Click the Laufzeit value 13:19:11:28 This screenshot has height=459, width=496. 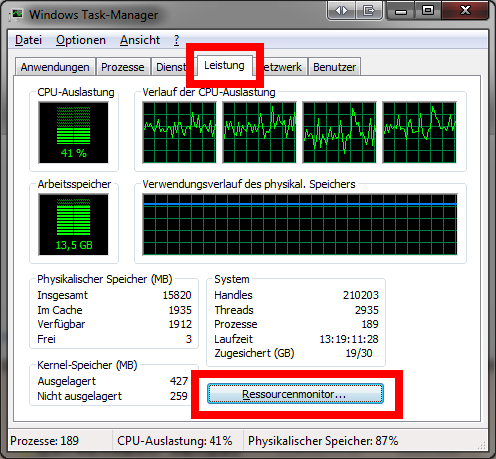349,339
